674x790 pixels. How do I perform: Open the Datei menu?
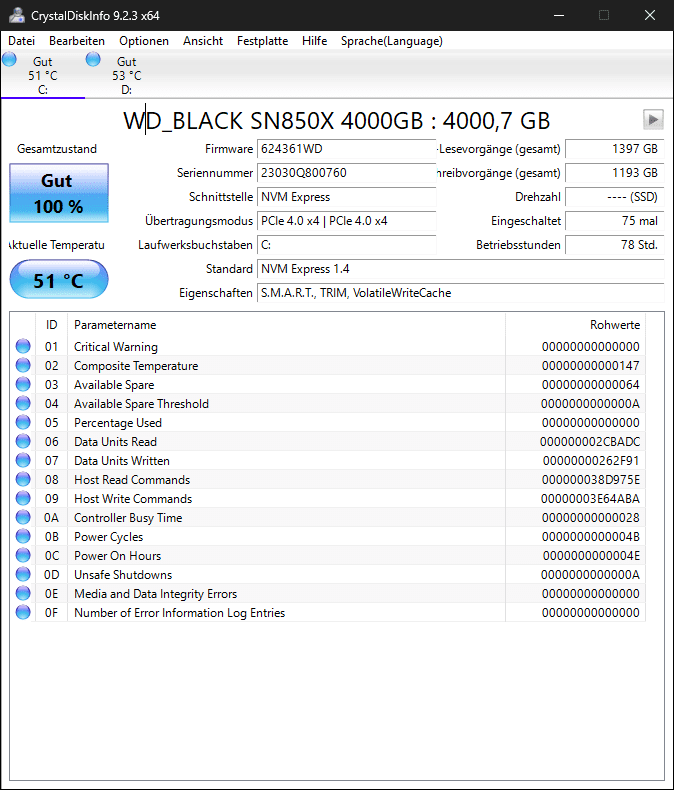22,41
